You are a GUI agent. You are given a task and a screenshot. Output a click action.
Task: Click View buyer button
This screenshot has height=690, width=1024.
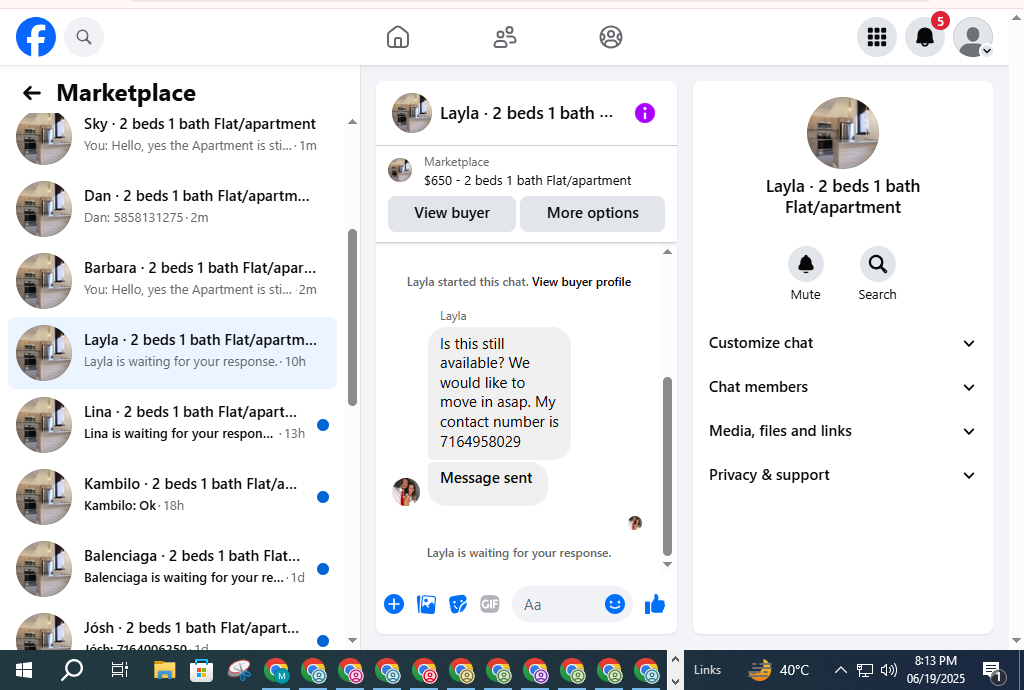452,213
